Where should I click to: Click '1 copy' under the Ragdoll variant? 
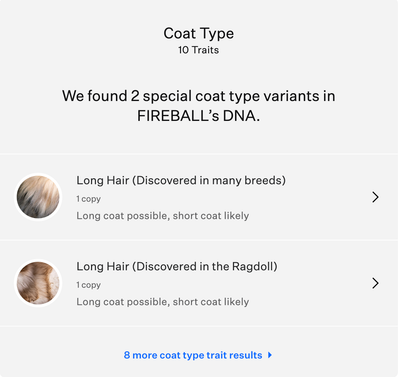[88, 285]
